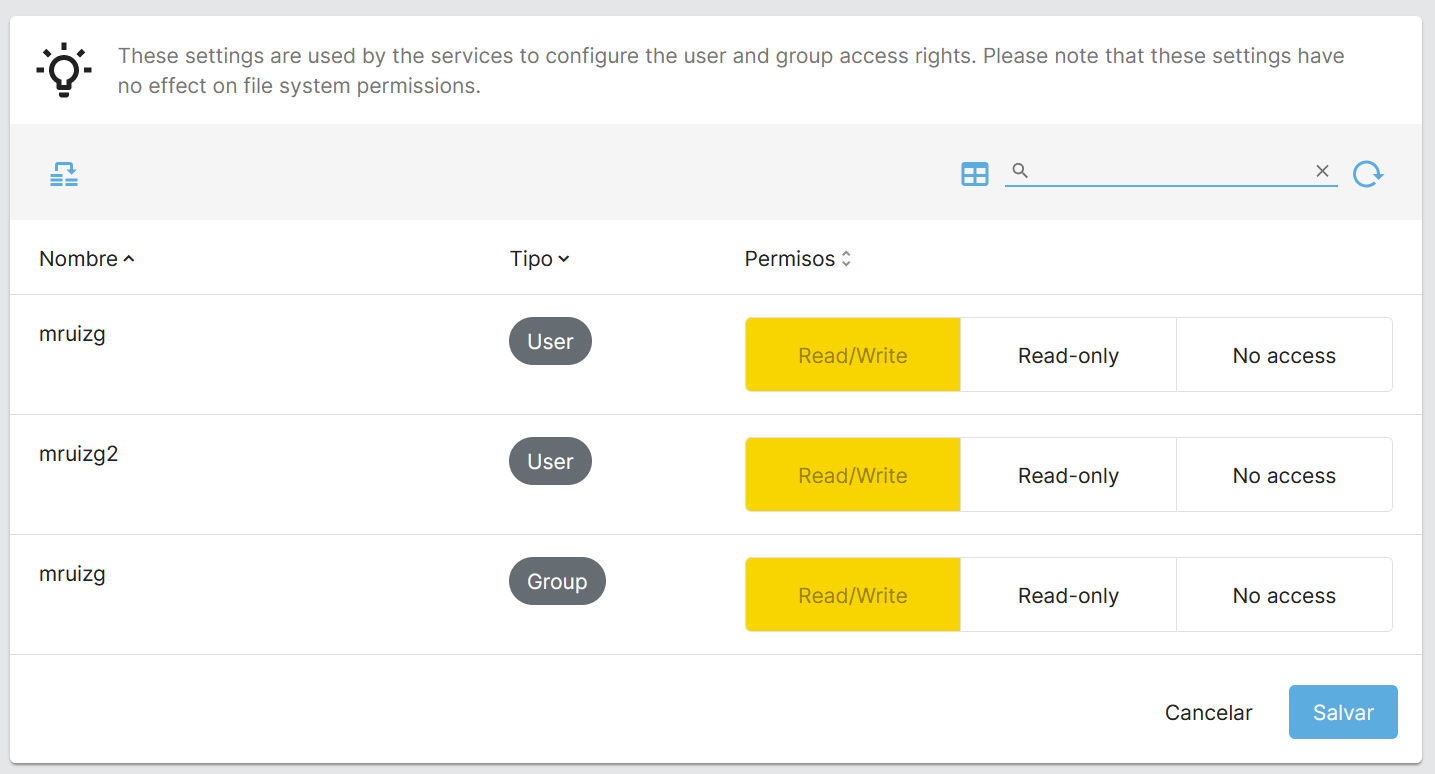
Task: Click the User badge for mruizg2
Action: (x=550, y=461)
